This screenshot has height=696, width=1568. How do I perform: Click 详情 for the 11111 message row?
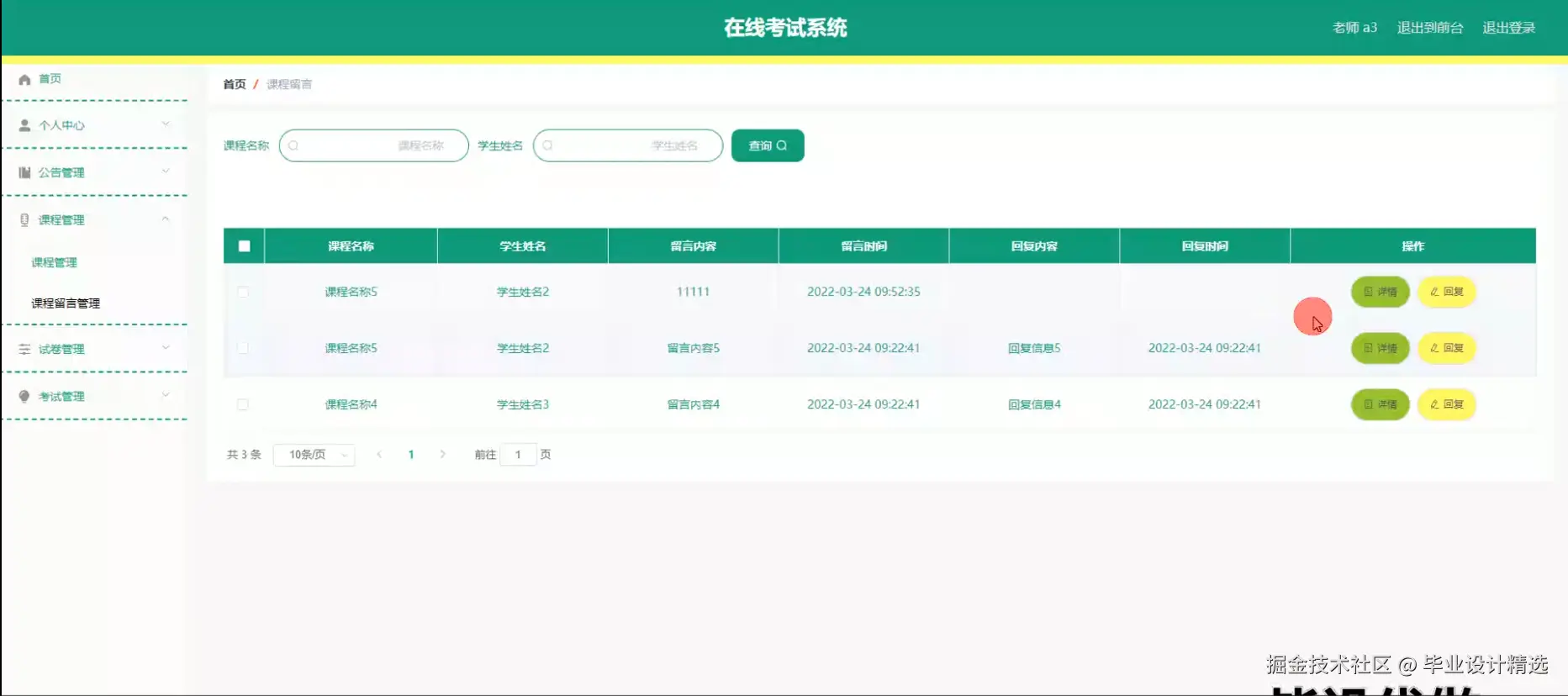click(x=1380, y=292)
